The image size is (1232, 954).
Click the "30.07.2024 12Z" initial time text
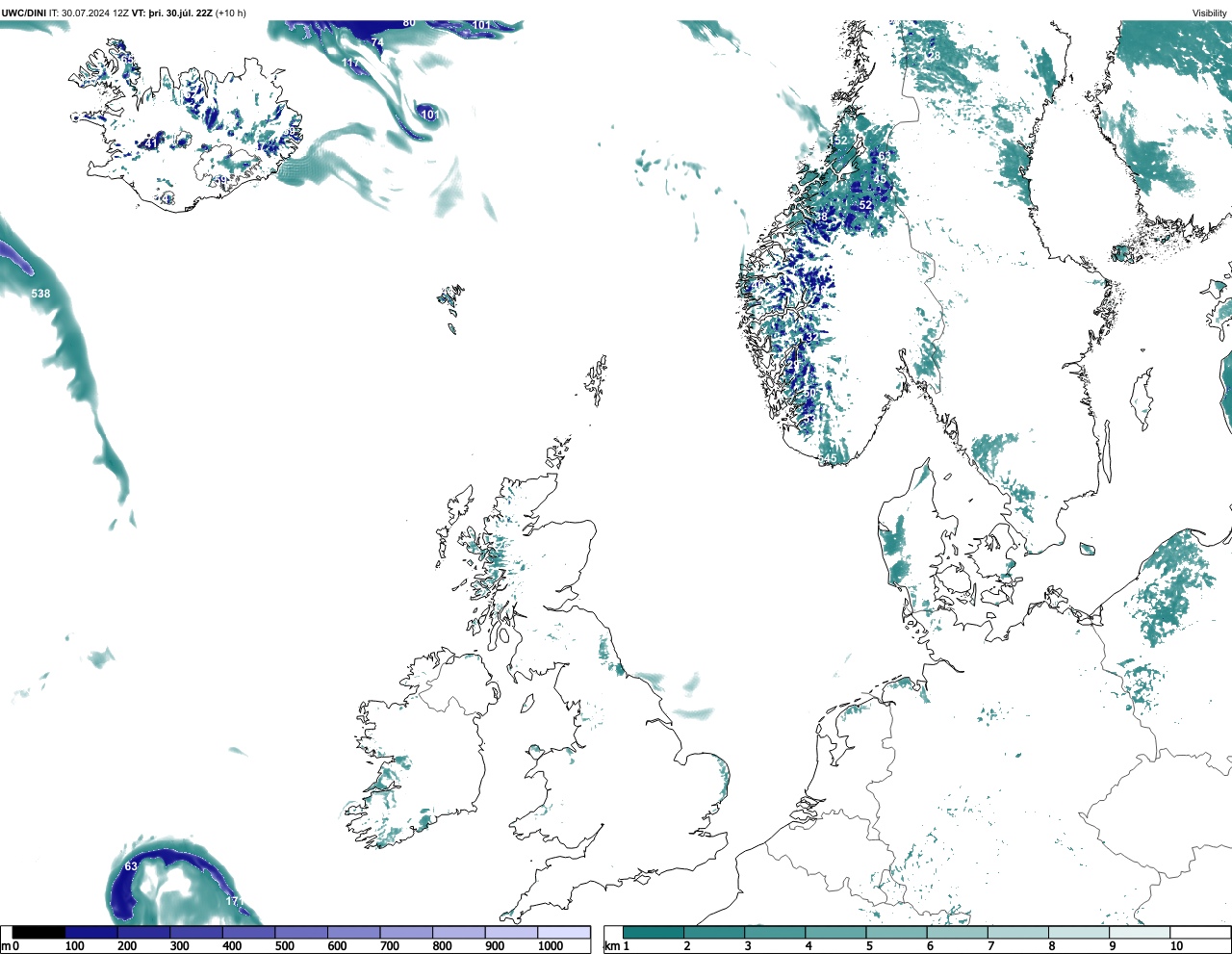(95, 13)
